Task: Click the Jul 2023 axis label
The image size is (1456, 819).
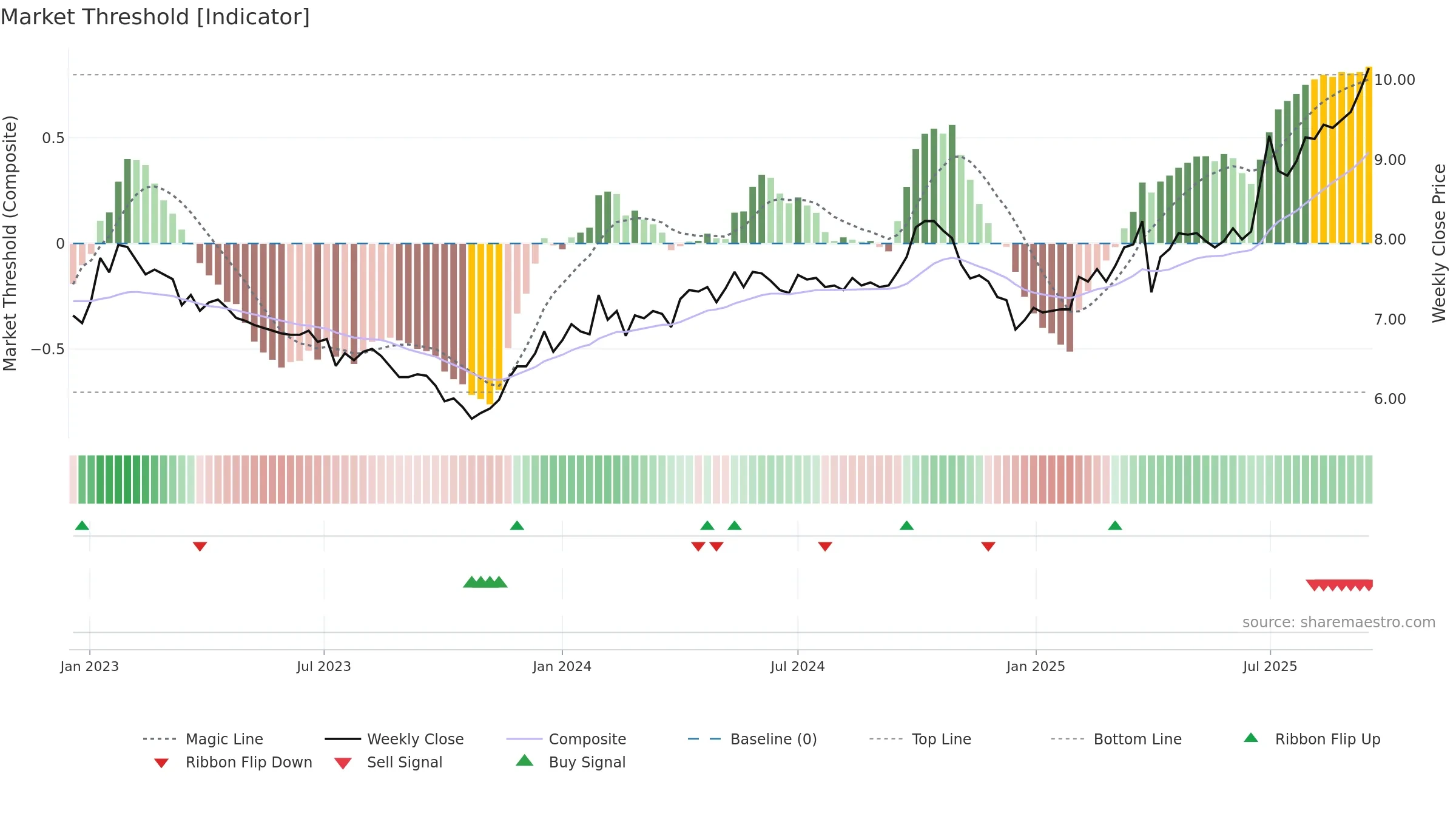Action: point(324,666)
